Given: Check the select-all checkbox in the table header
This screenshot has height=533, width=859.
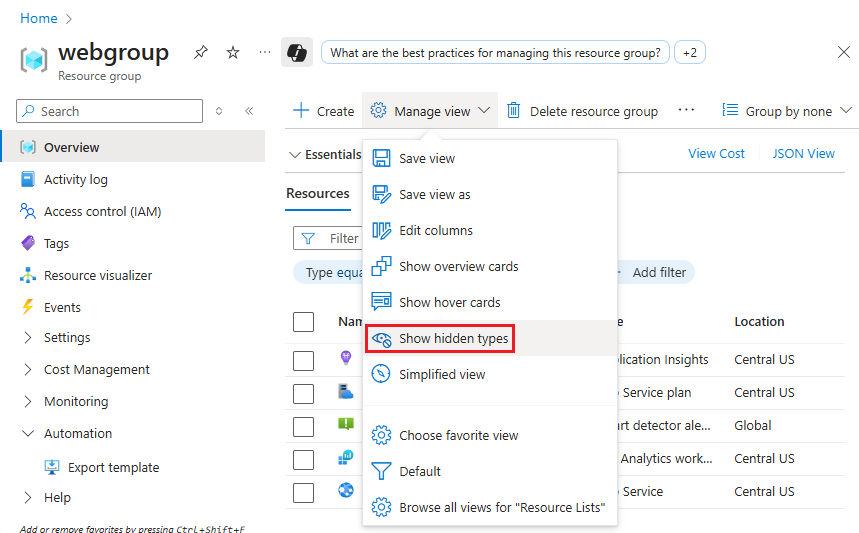Looking at the screenshot, I should click(303, 322).
